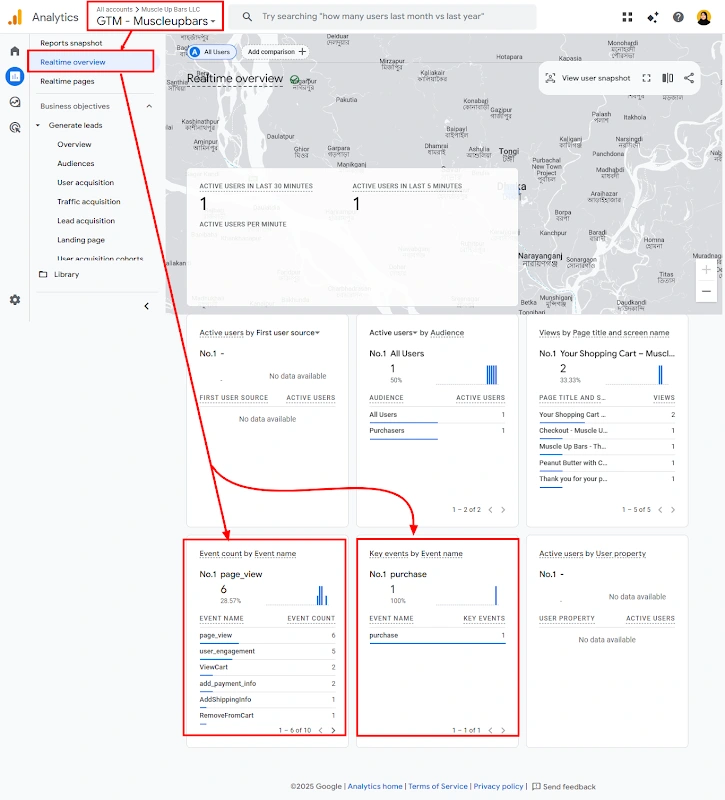Screen dimensions: 725x800
Task: Click Send feedback in footer
Action: [564, 786]
